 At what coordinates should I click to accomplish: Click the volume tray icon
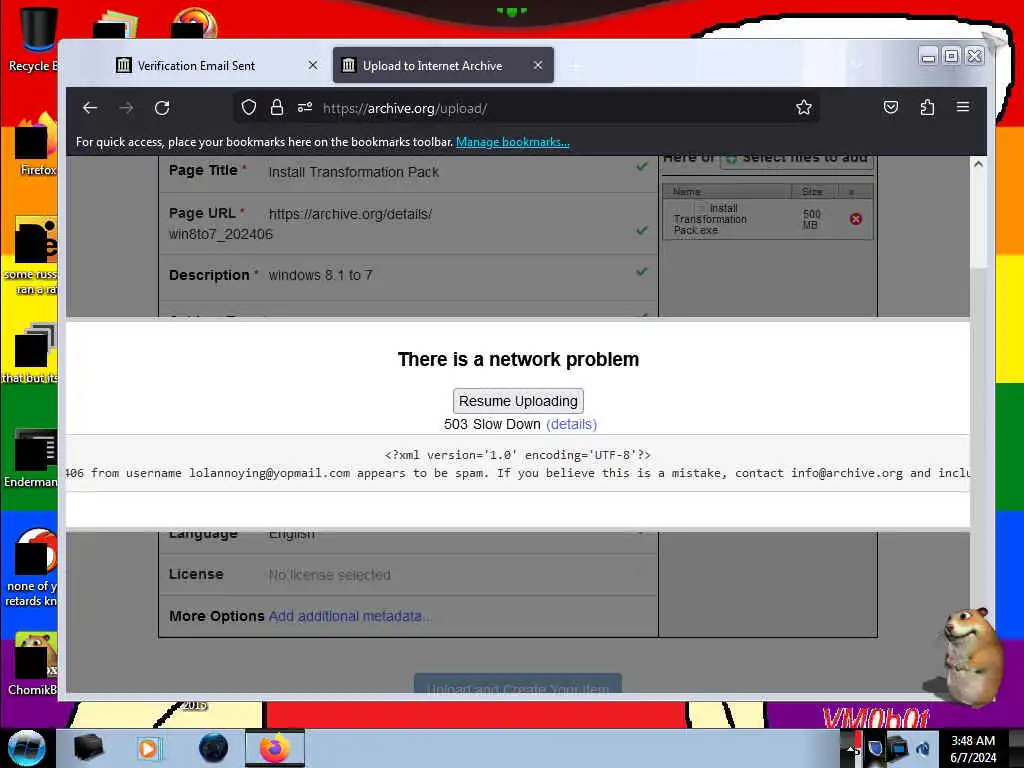(x=923, y=748)
